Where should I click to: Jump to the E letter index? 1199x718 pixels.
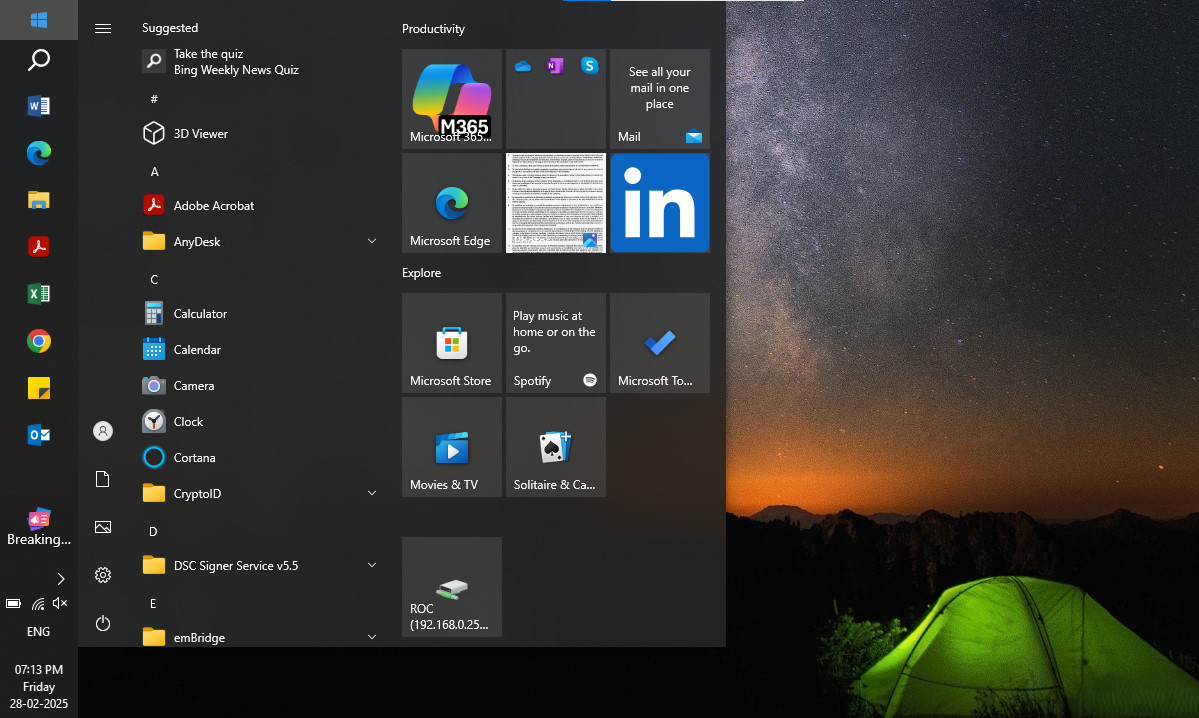[153, 603]
